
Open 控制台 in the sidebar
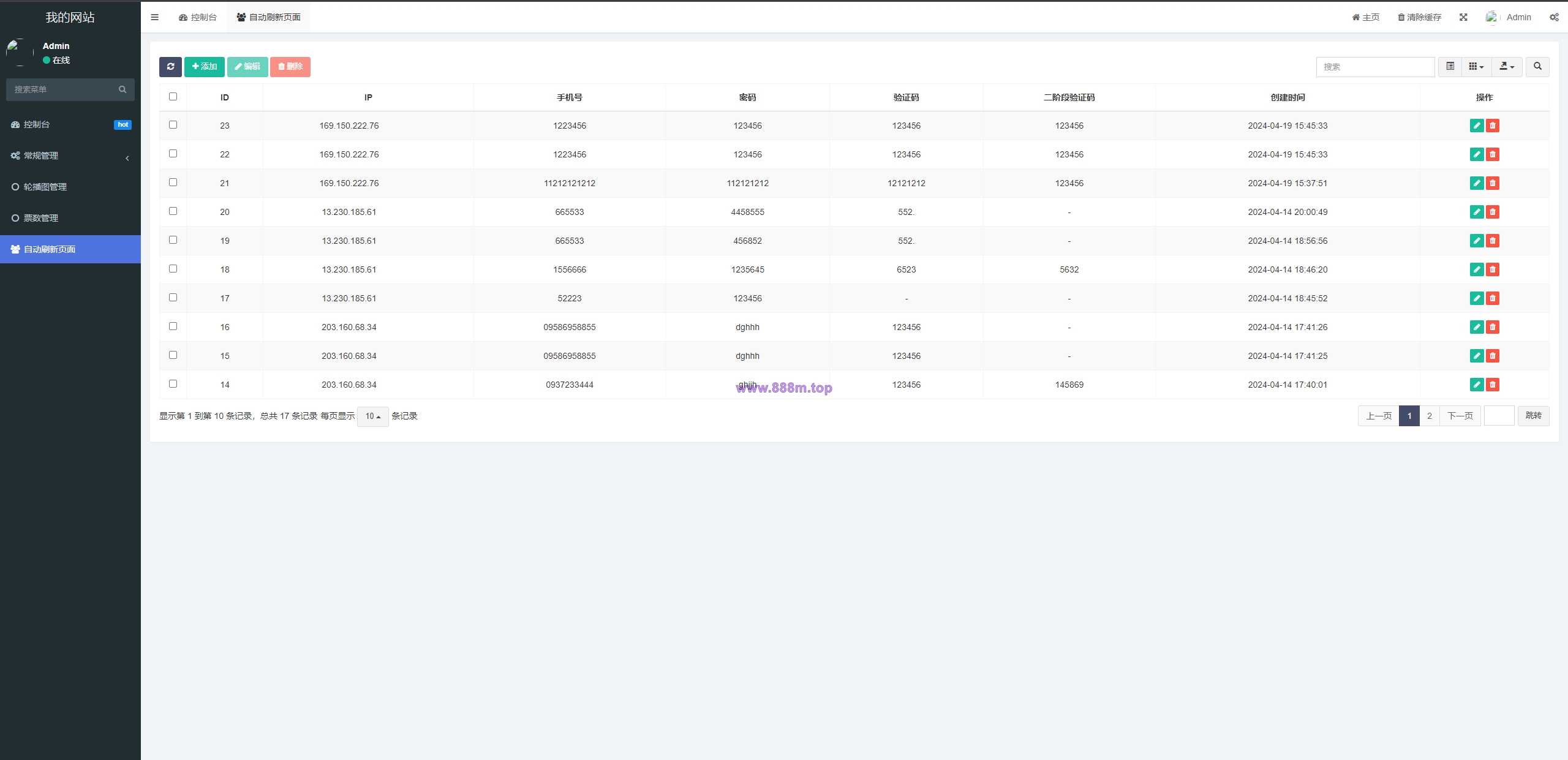(70, 124)
